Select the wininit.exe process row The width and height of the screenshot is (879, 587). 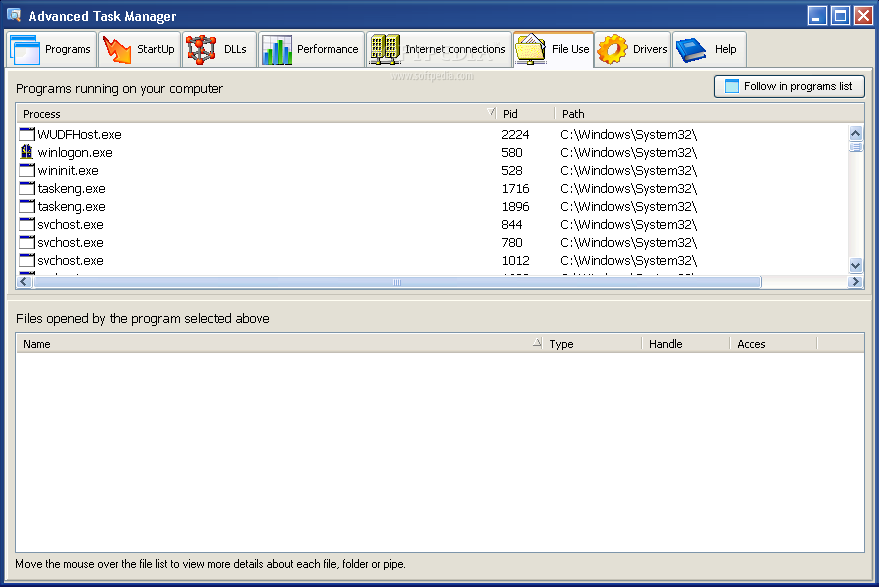click(x=433, y=170)
